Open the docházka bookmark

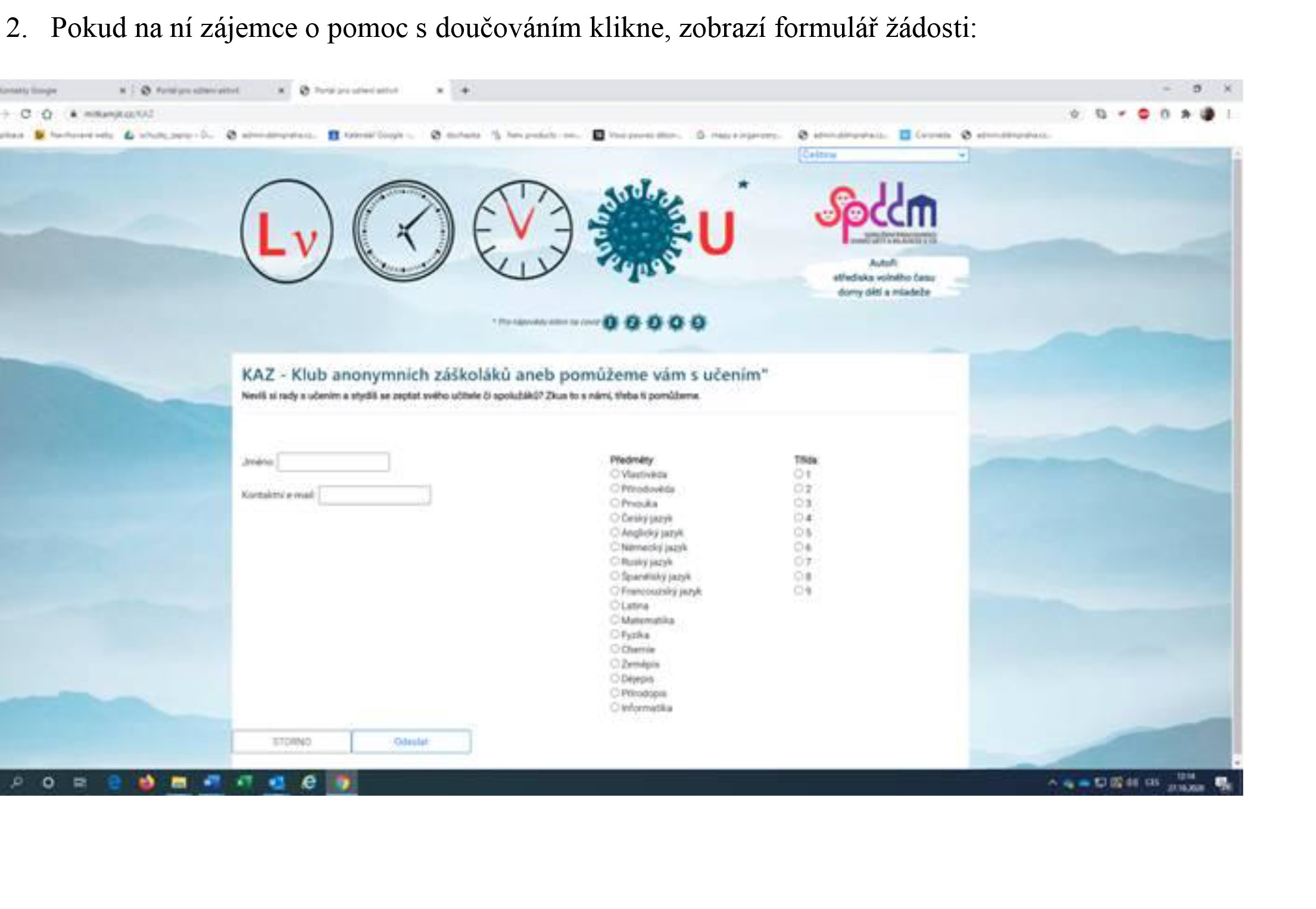456,135
